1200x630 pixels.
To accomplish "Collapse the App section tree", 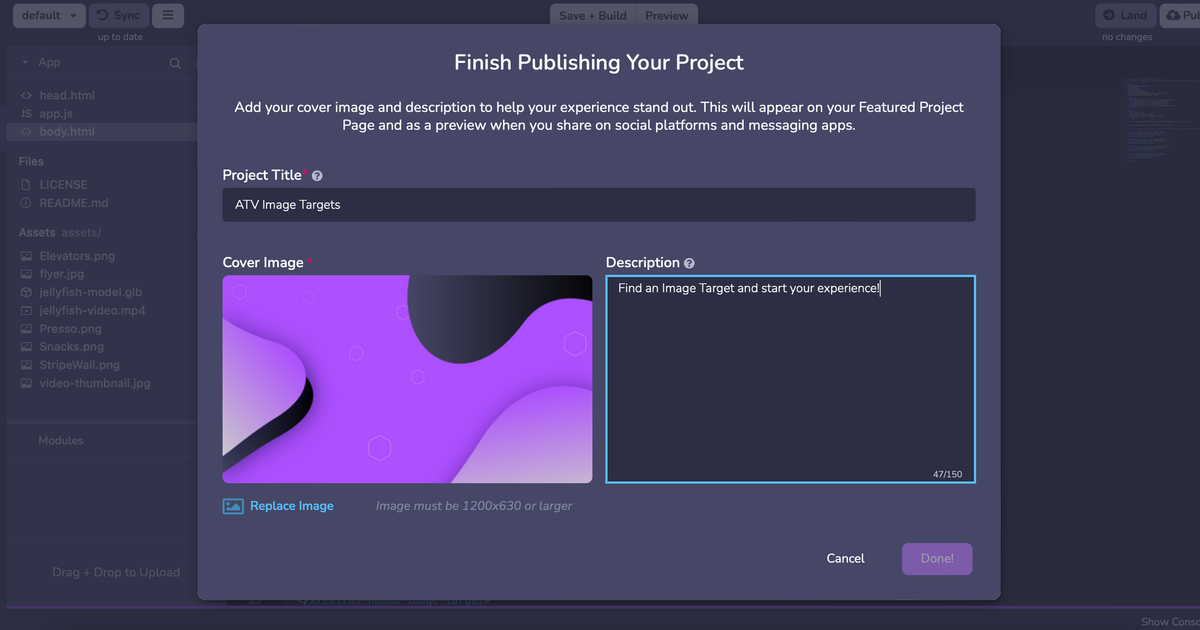I will [25, 63].
